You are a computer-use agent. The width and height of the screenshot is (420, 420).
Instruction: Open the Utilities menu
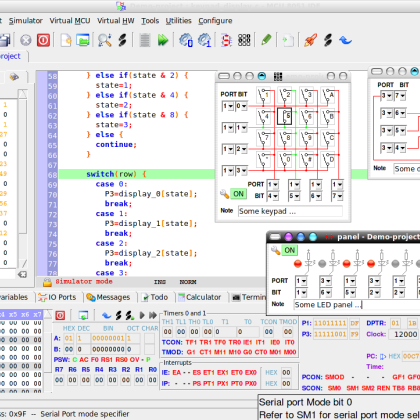179,21
